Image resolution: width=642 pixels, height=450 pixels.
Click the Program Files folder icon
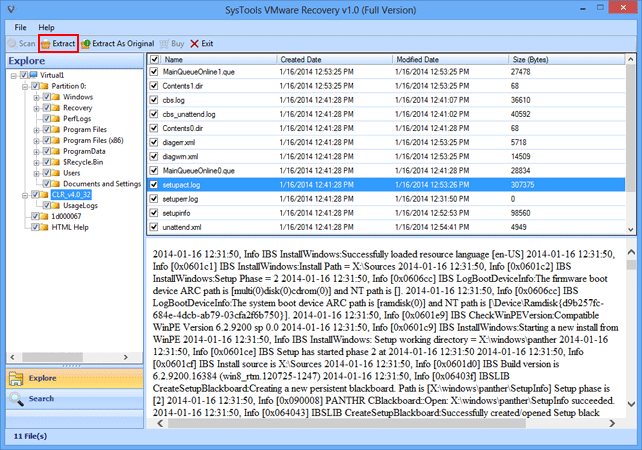pyautogui.click(x=56, y=129)
